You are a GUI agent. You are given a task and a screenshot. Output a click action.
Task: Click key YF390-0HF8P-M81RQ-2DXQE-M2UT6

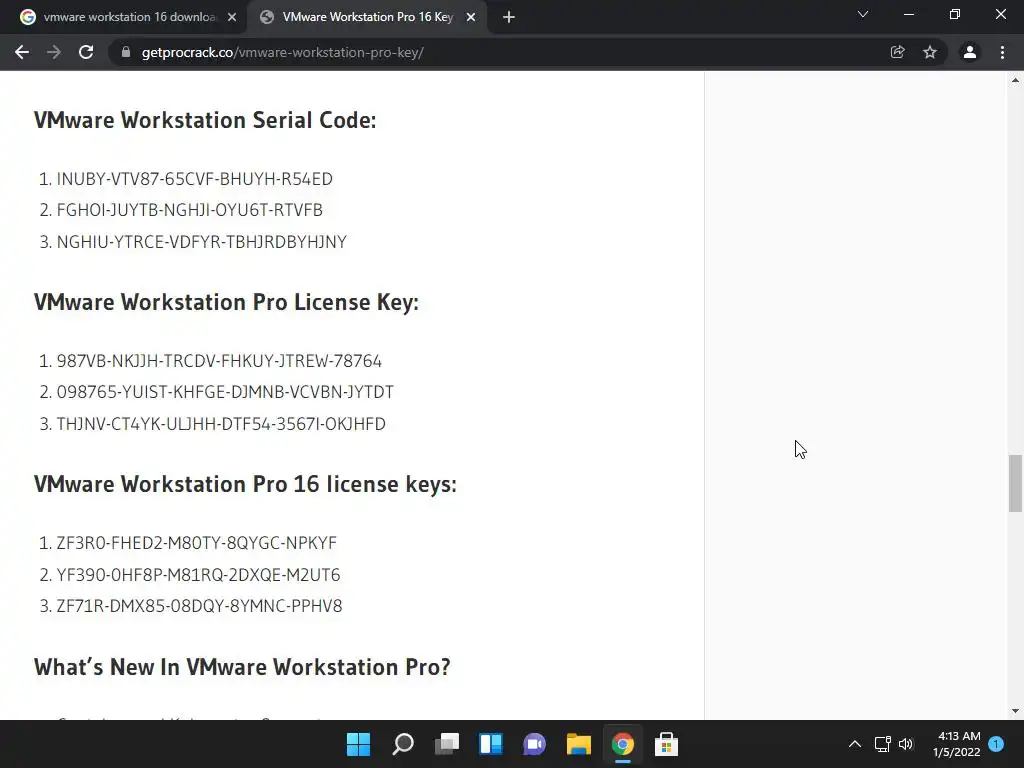[x=199, y=575]
